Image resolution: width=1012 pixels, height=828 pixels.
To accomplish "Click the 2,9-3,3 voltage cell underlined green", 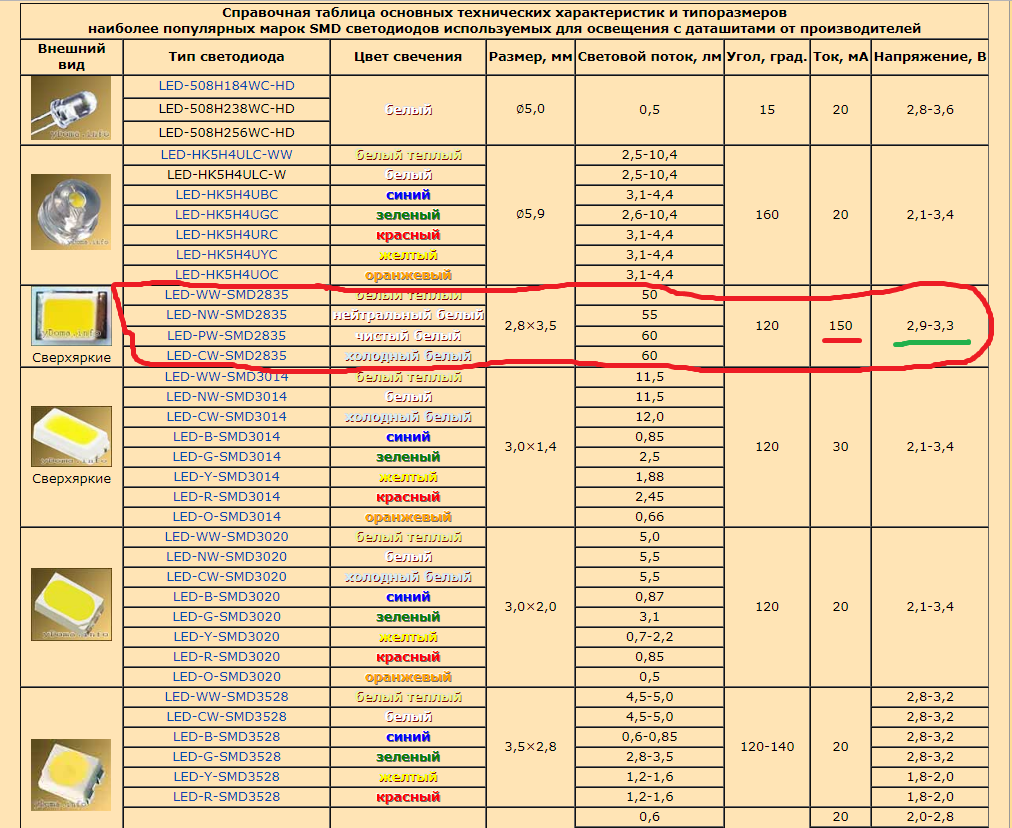I will tap(930, 326).
